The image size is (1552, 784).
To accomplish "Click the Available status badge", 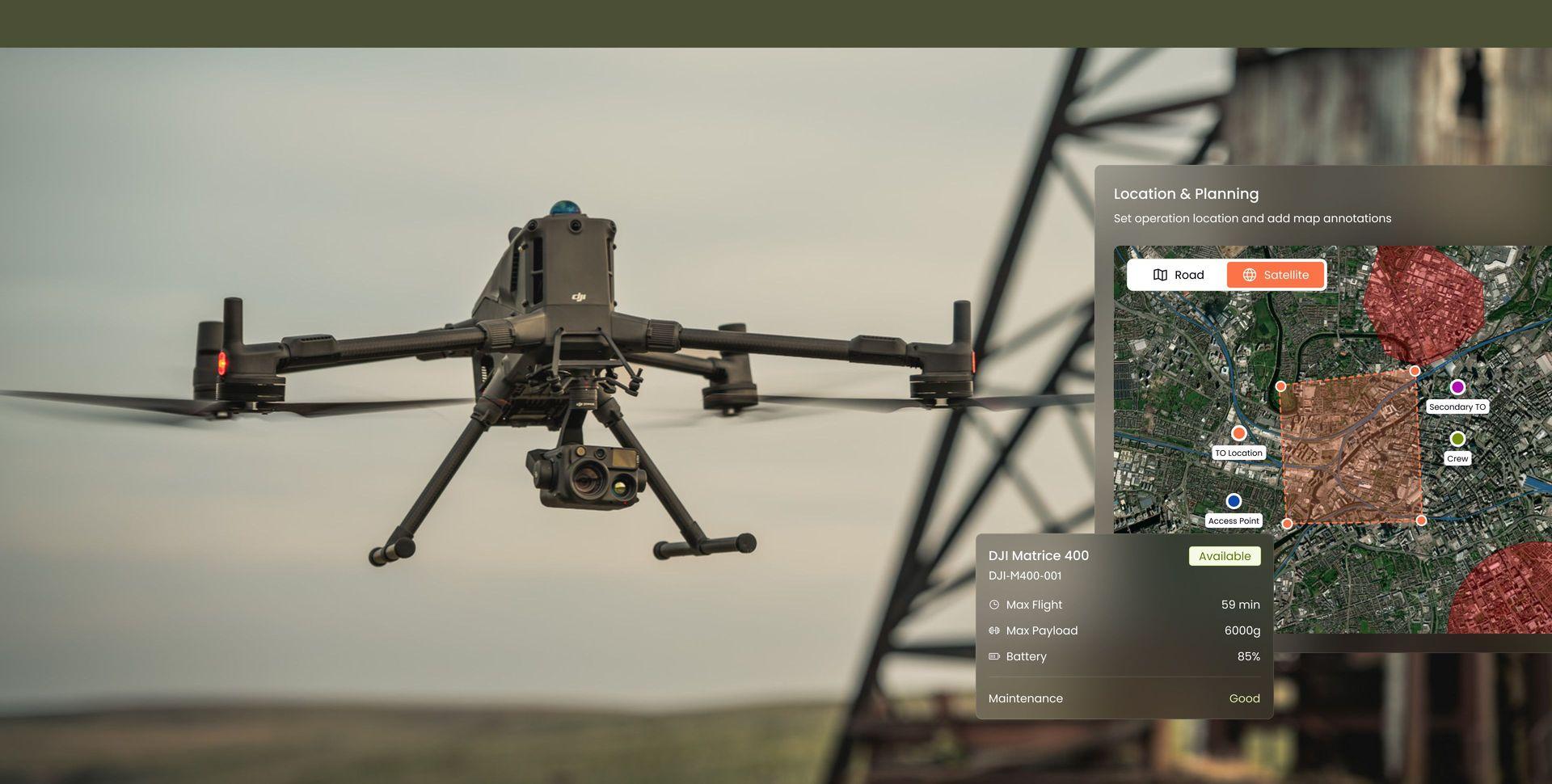I will (1224, 556).
